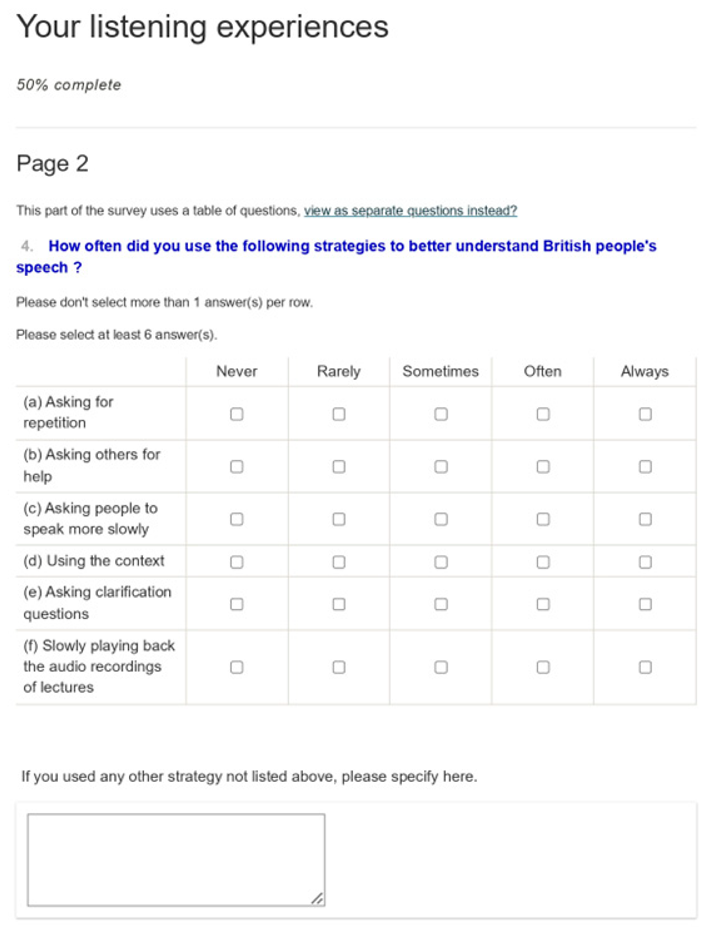Check 'Sometimes' for Using the context
This screenshot has width=704, height=933.
[441, 561]
